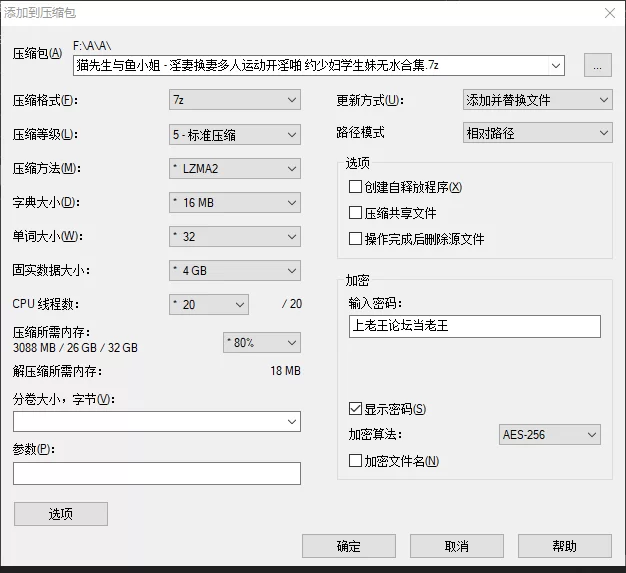Open the 单词大小 32 dropdown
The width and height of the screenshot is (626, 573).
235,236
